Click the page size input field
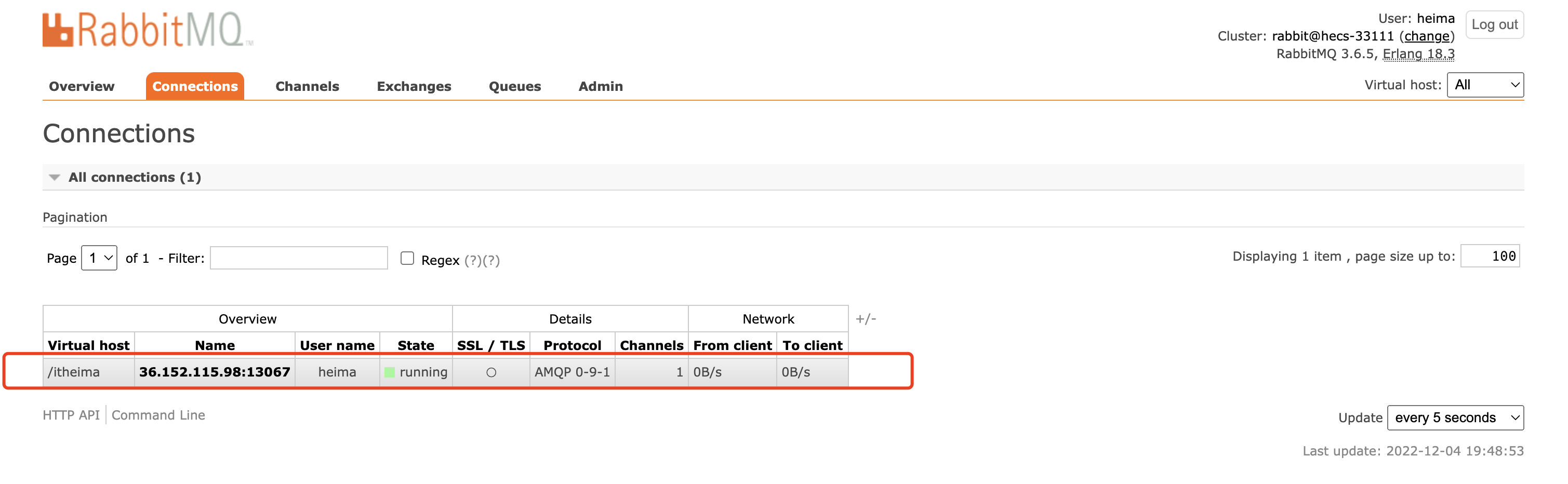1568x484 pixels. 1490,257
